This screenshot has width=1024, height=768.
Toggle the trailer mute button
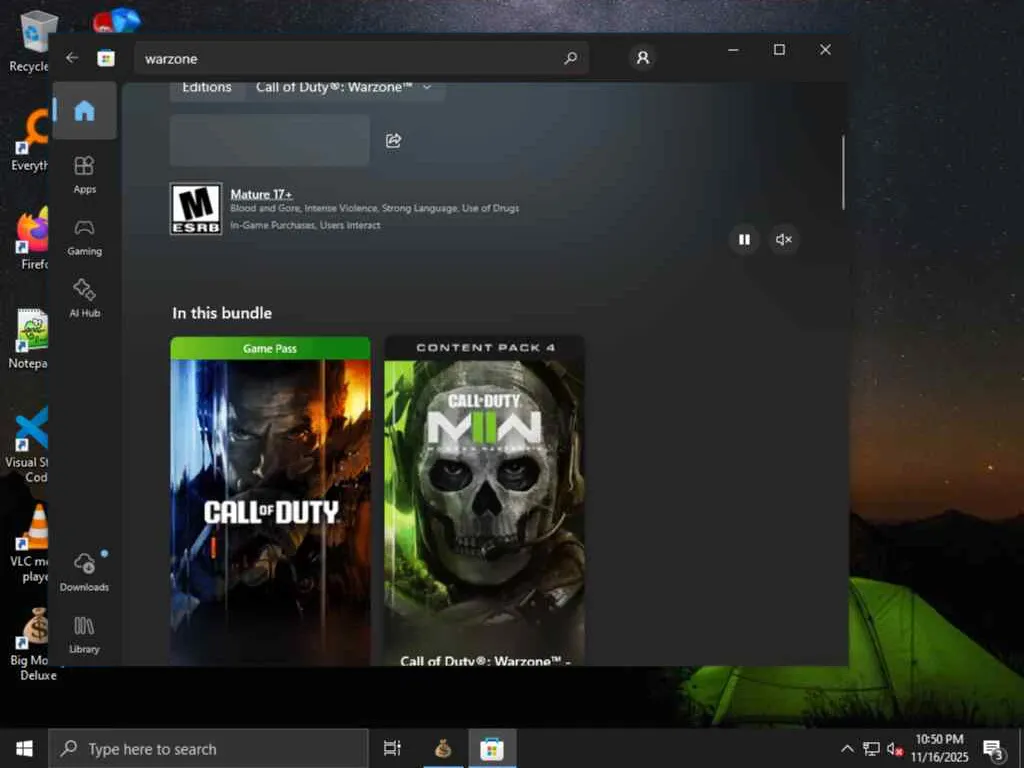(783, 240)
